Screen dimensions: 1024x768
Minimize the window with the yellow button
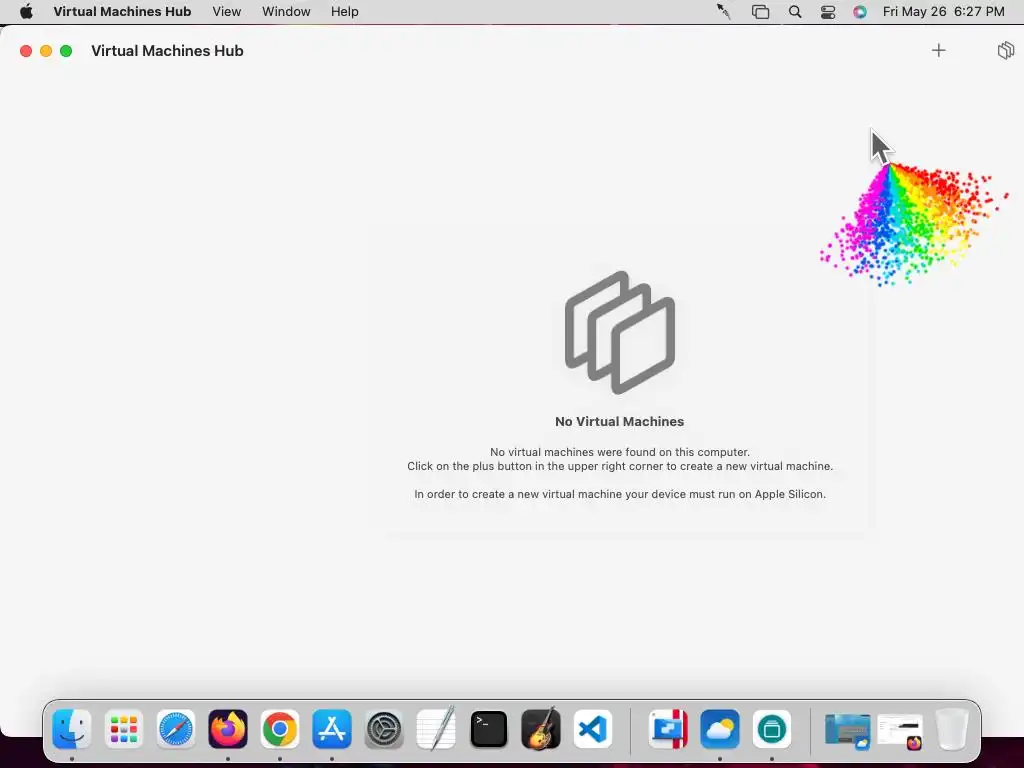(x=46, y=51)
